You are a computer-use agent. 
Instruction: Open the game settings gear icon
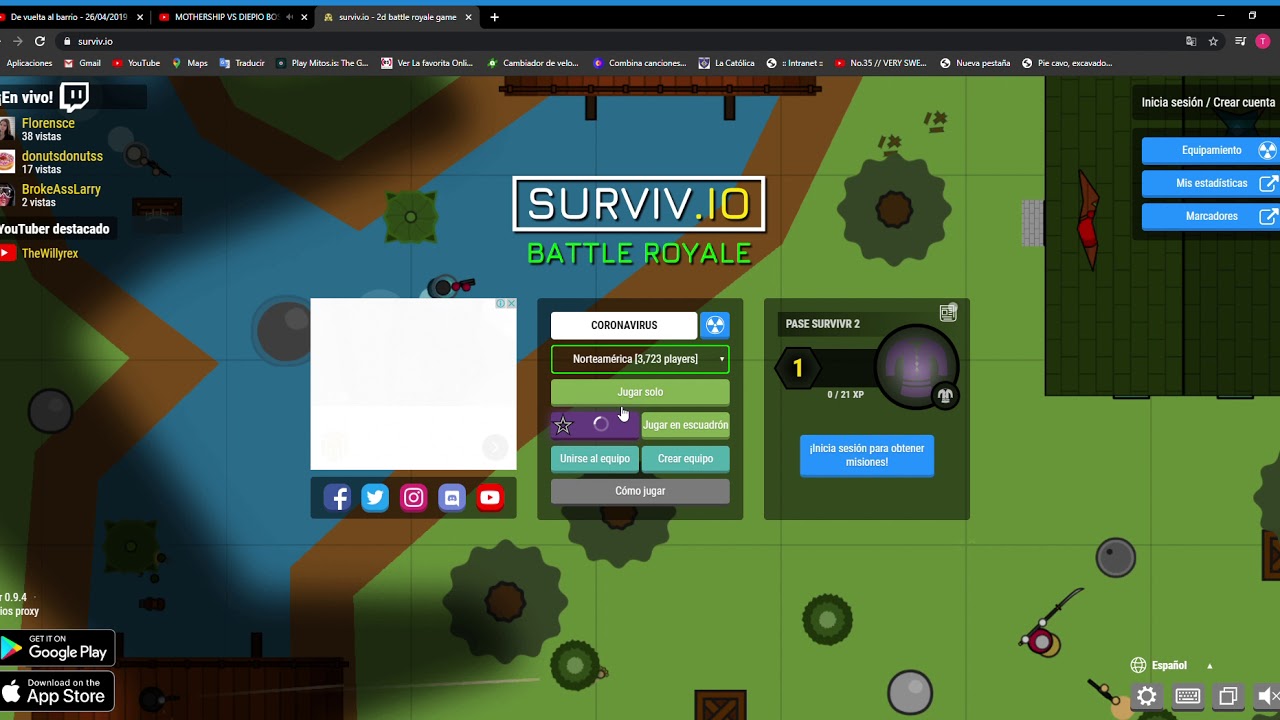pyautogui.click(x=1147, y=696)
